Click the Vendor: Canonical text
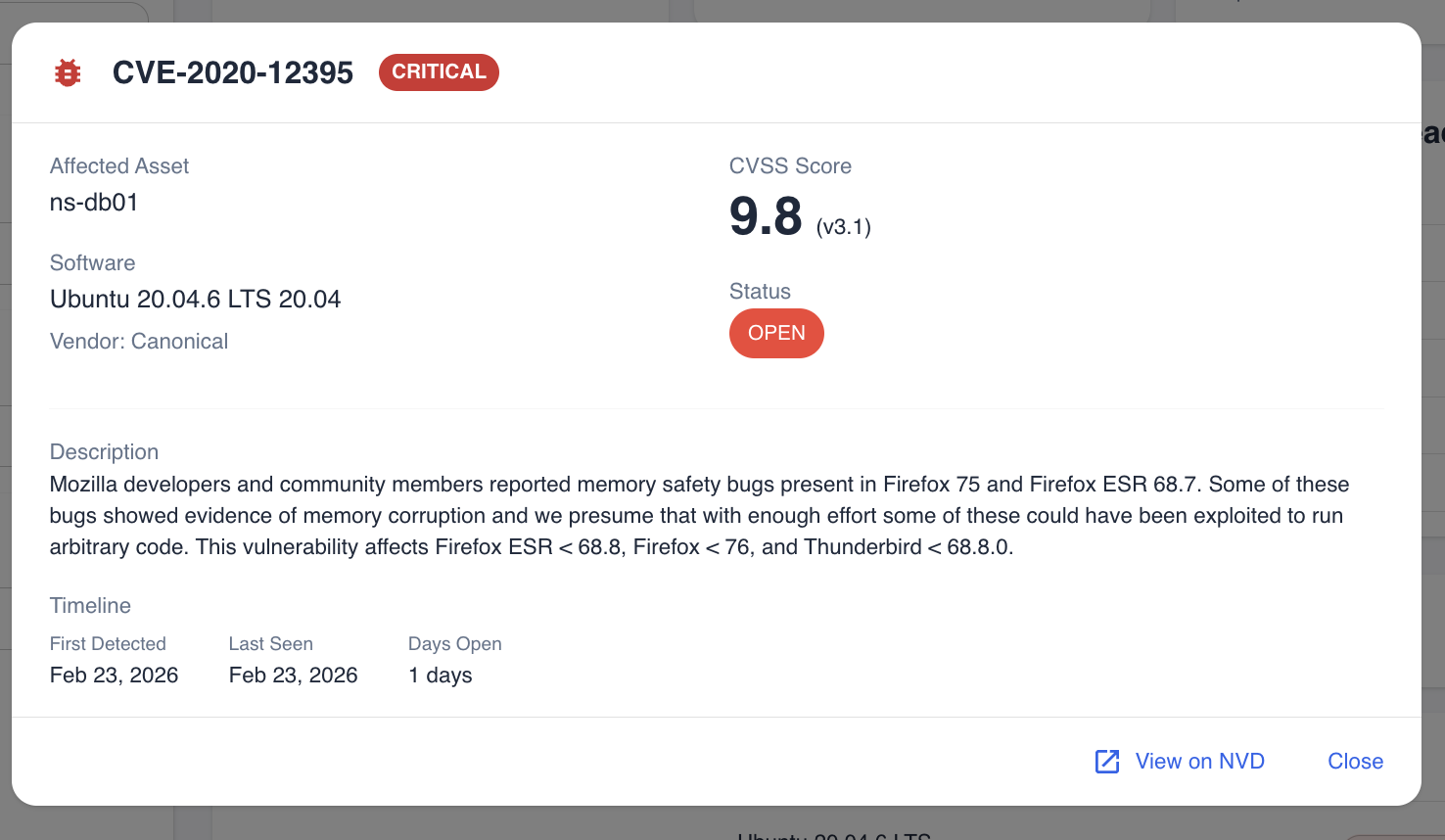This screenshot has height=840, width=1445. tap(139, 342)
